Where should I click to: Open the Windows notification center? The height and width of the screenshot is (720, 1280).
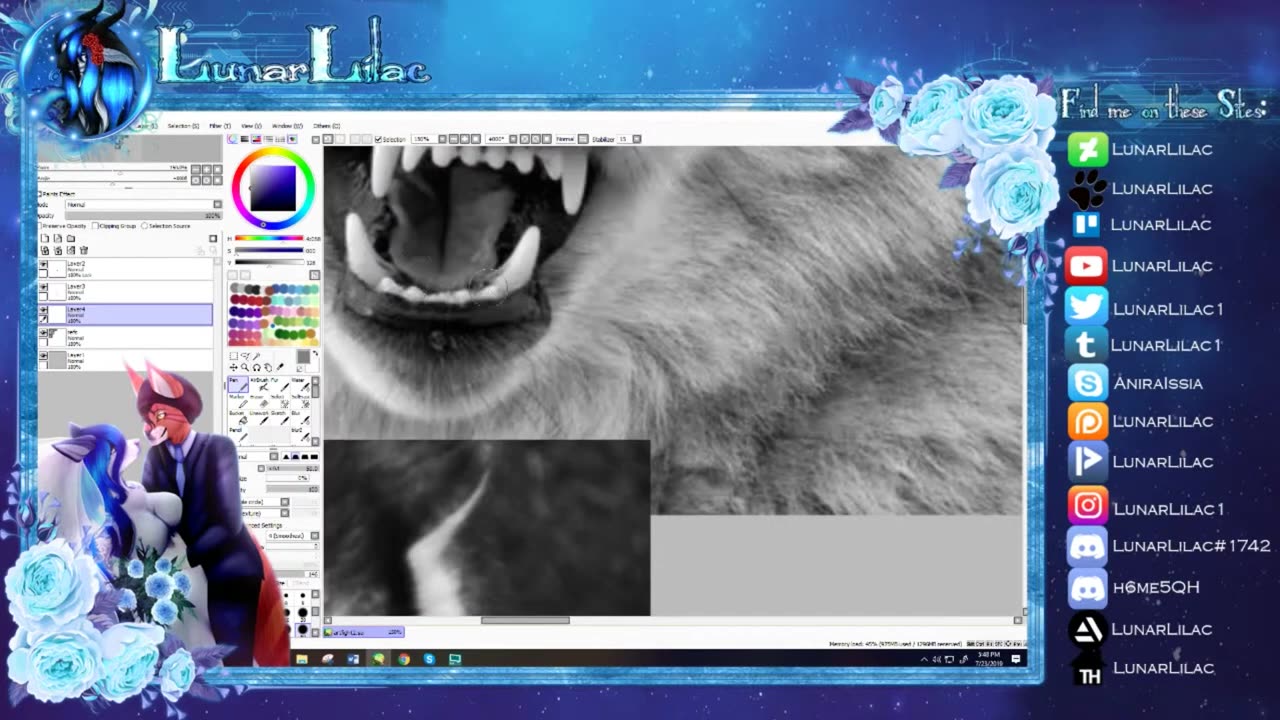coord(1016,659)
